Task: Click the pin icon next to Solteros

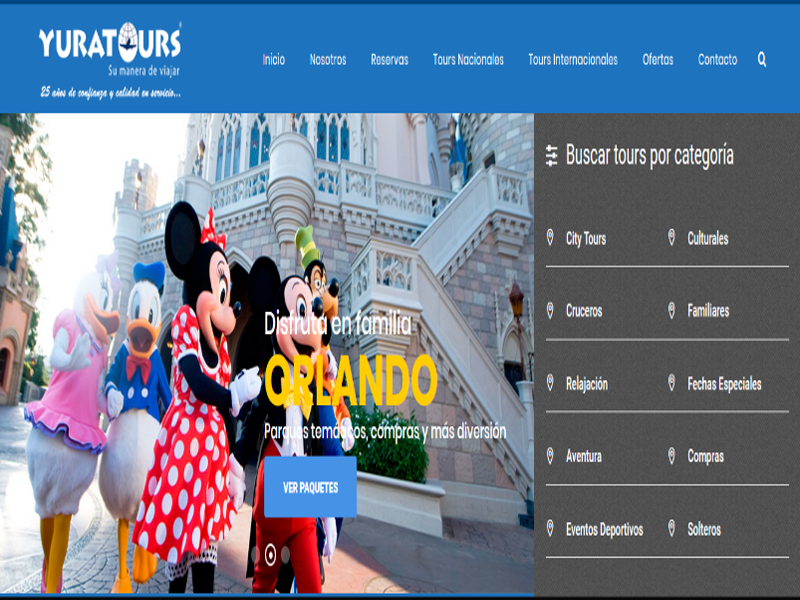Action: point(671,529)
